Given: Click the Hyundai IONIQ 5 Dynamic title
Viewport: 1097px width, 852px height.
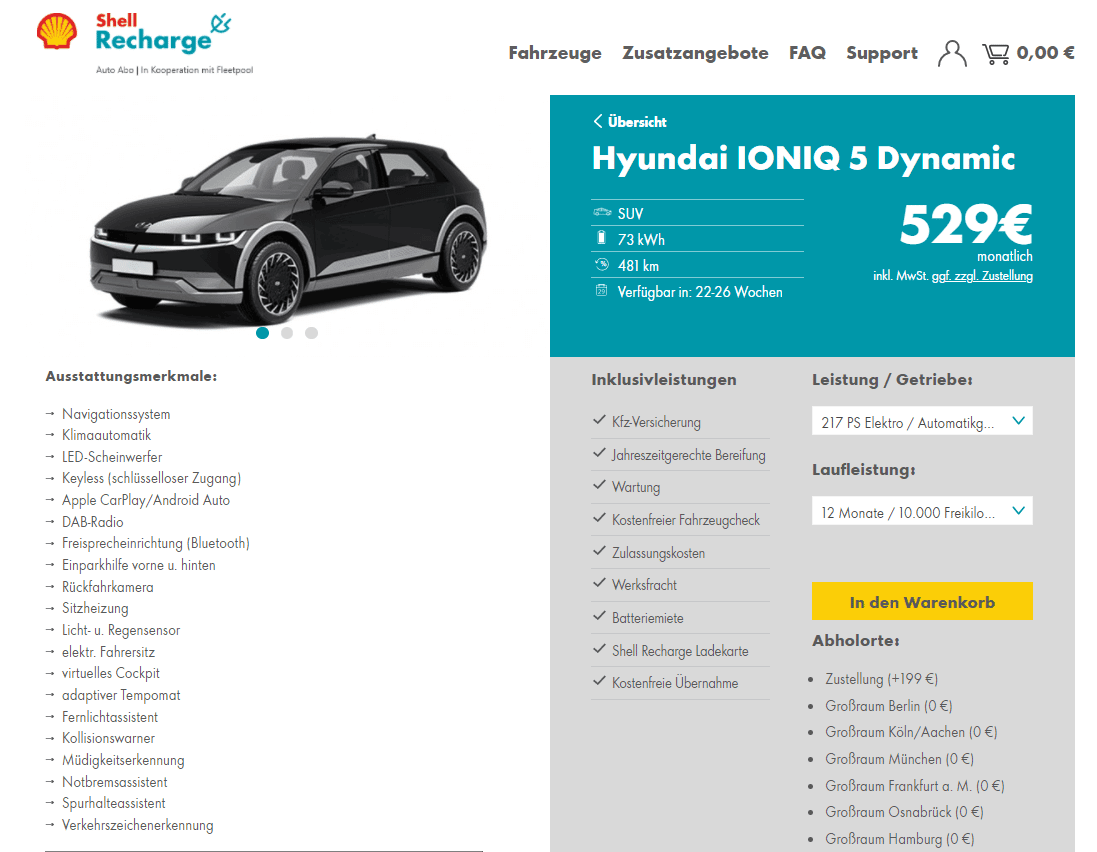Looking at the screenshot, I should (803, 158).
